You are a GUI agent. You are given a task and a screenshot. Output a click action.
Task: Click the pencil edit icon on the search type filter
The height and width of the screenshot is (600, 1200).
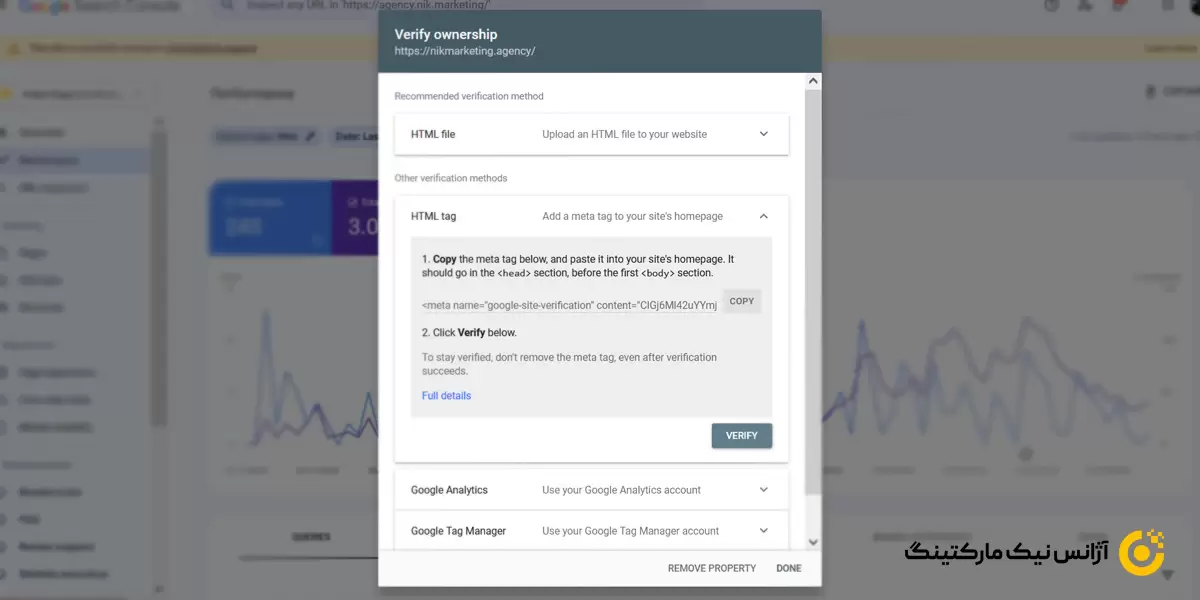point(311,136)
